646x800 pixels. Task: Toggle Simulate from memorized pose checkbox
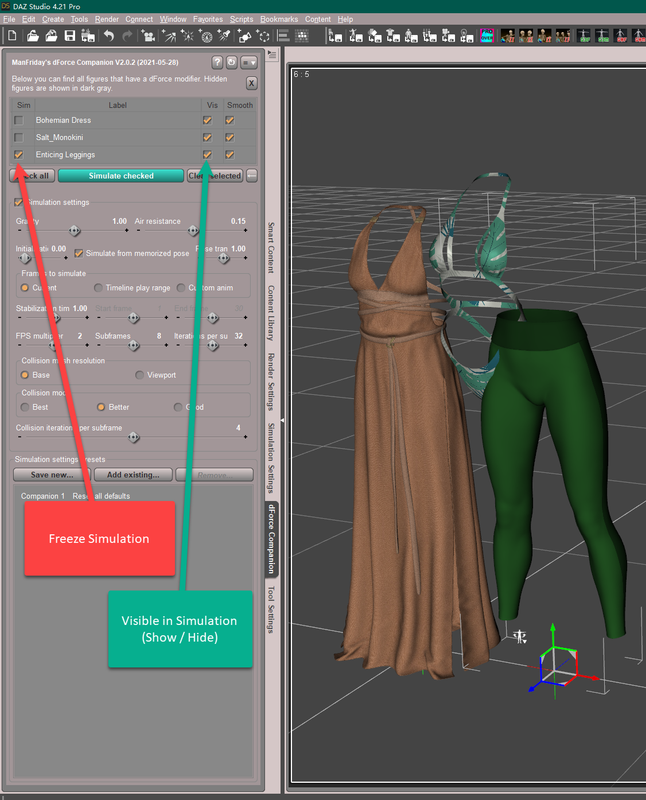79,253
